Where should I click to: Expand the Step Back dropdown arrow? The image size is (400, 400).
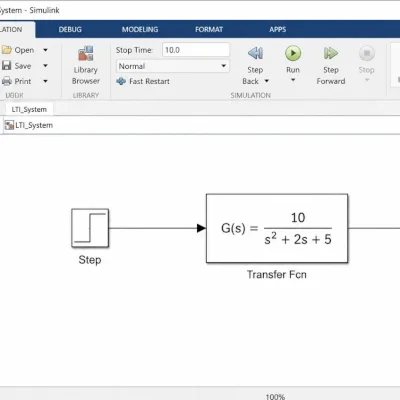pos(267,81)
